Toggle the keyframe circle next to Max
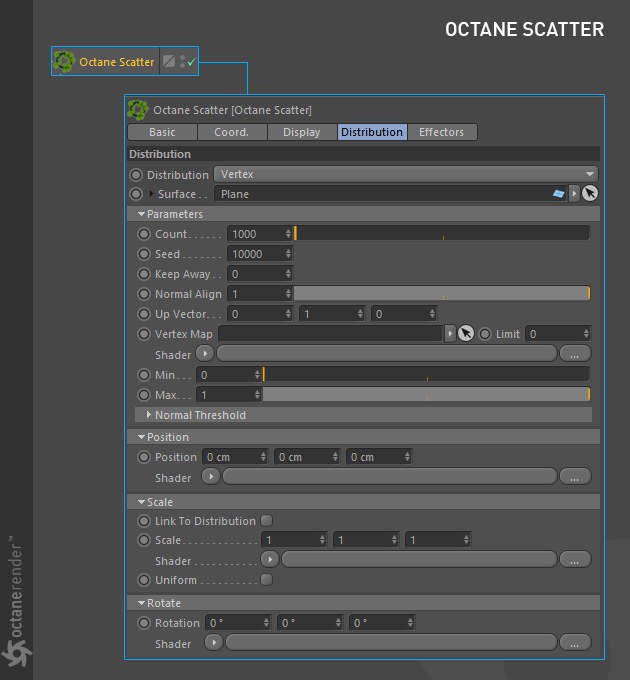 [x=144, y=394]
